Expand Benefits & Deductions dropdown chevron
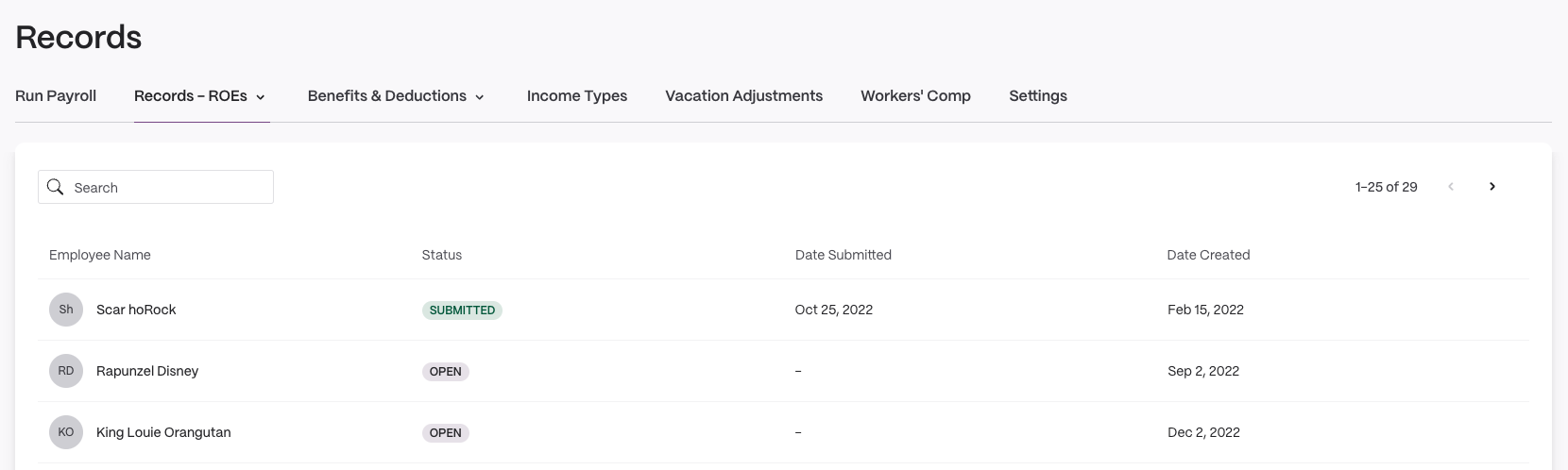 pyautogui.click(x=480, y=96)
